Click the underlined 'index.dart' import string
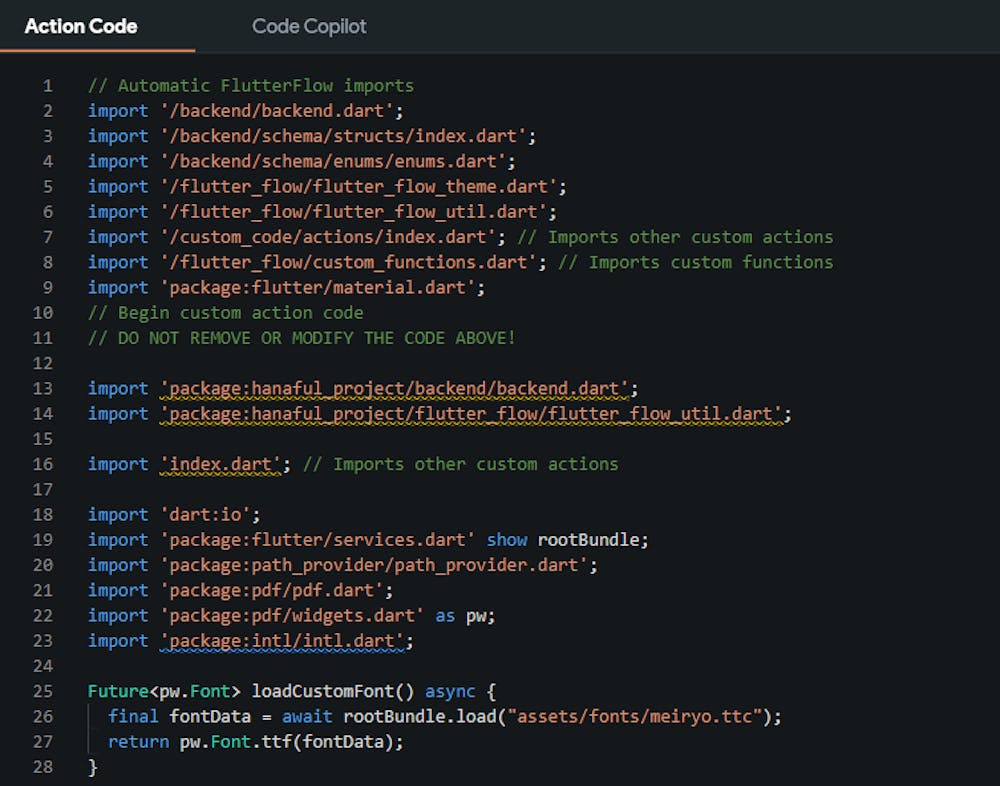1000x786 pixels. [220, 464]
